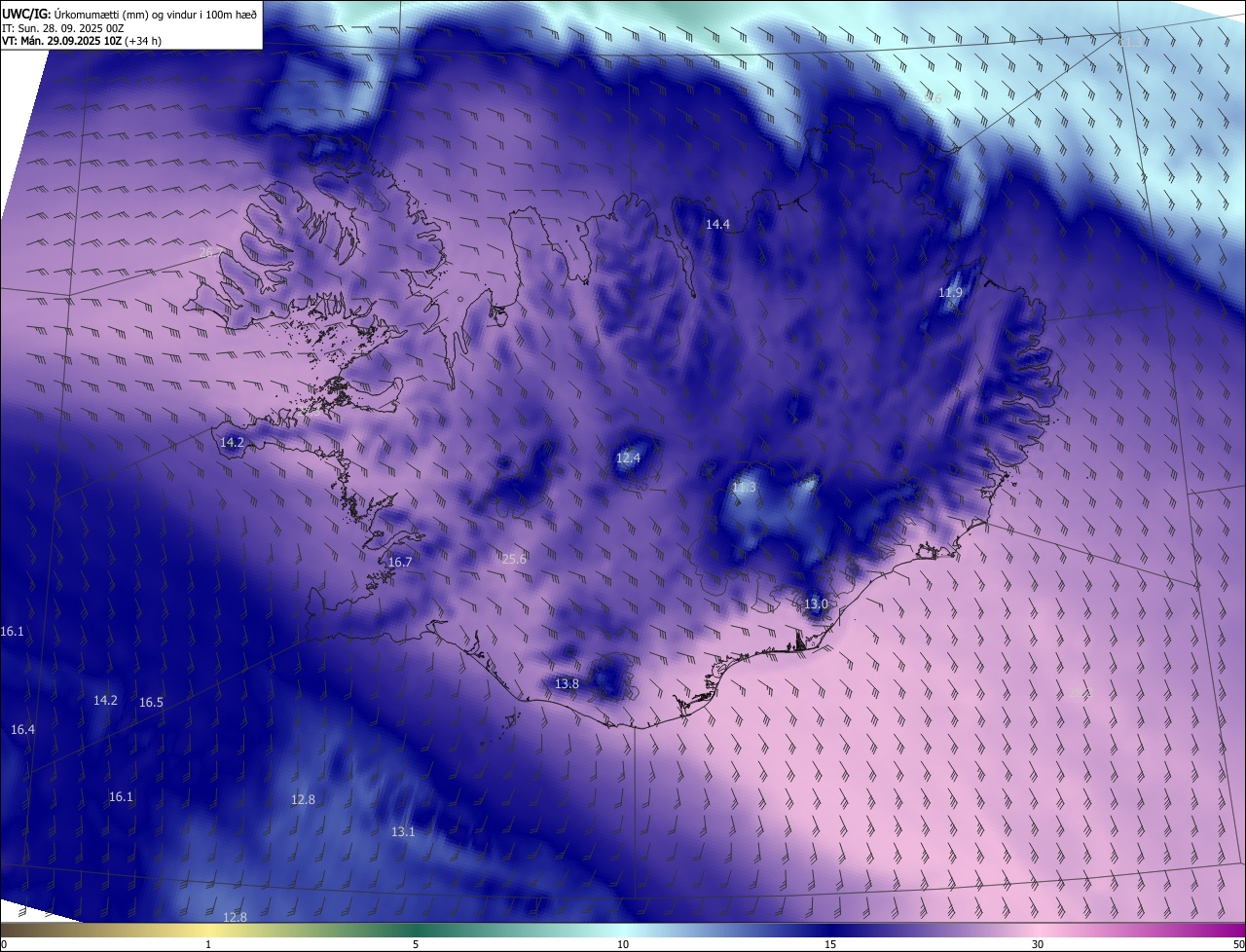Click the 50 tick on the color scale
1246x952 pixels.
[1238, 945]
